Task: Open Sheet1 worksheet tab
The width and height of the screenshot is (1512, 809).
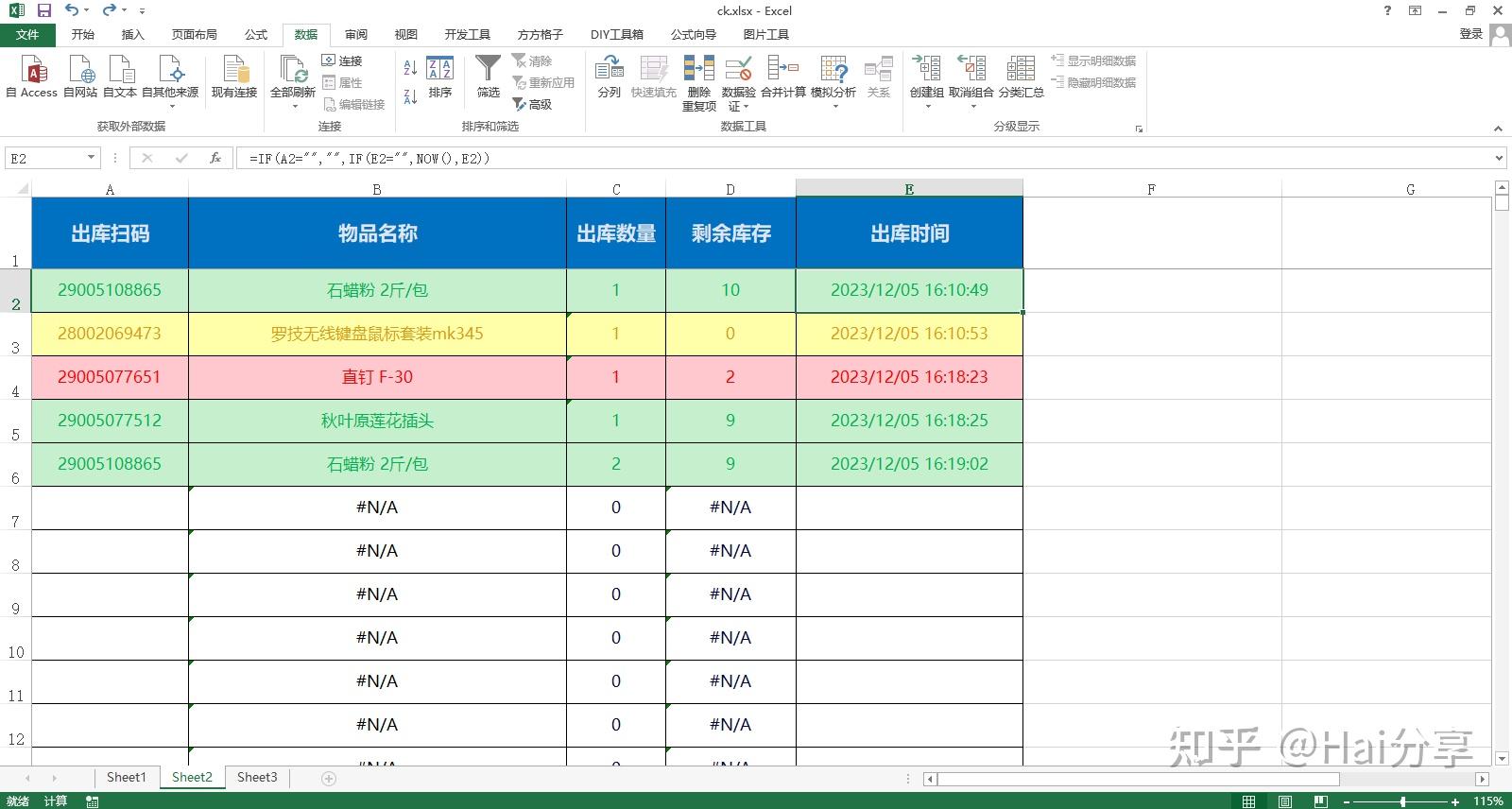Action: [x=127, y=778]
